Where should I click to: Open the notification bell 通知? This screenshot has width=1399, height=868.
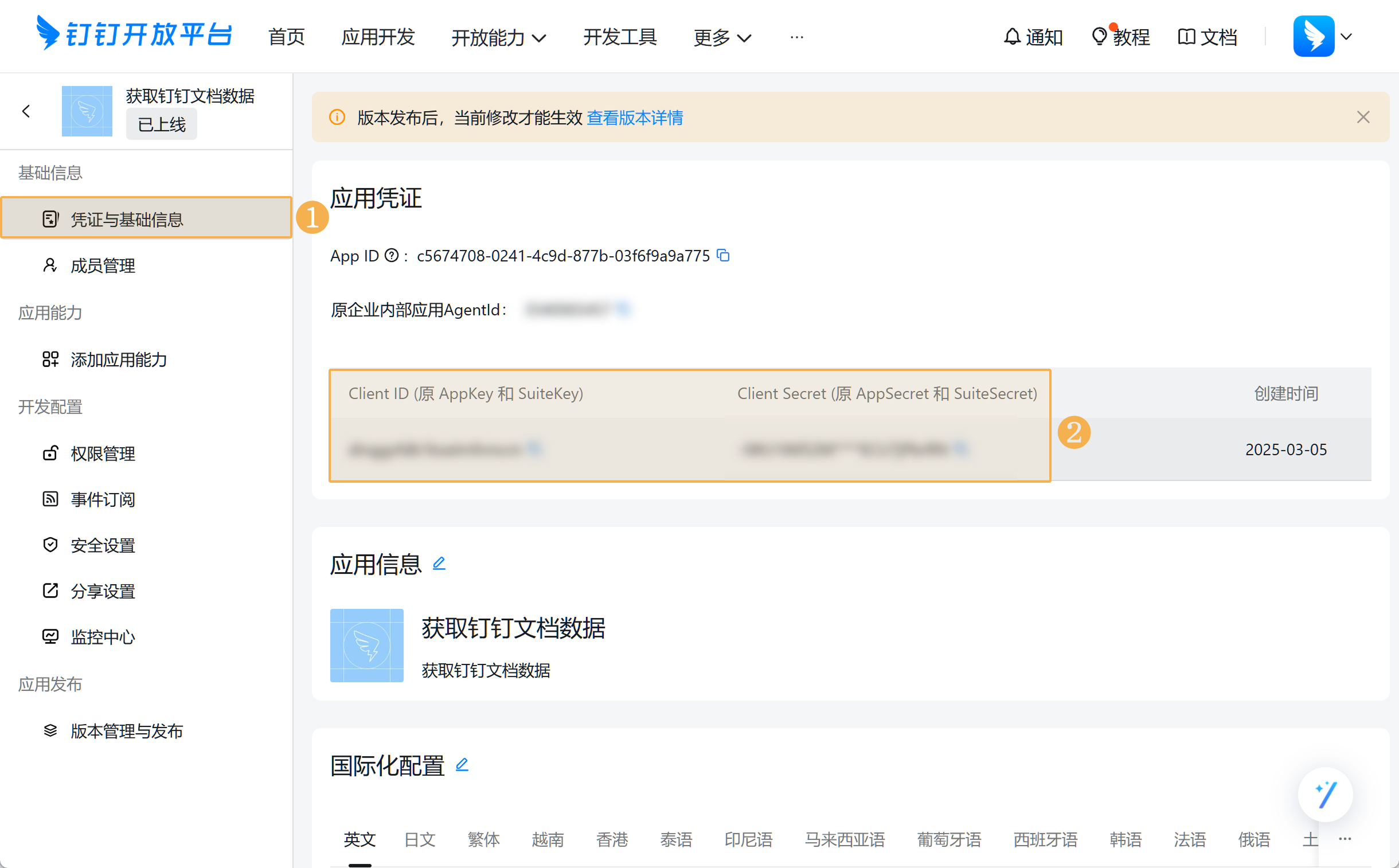pos(1033,37)
